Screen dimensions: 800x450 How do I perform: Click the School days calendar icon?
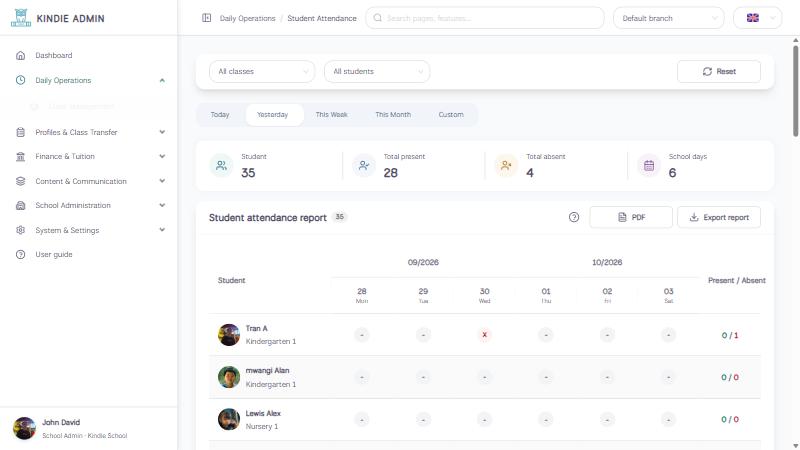tap(649, 165)
